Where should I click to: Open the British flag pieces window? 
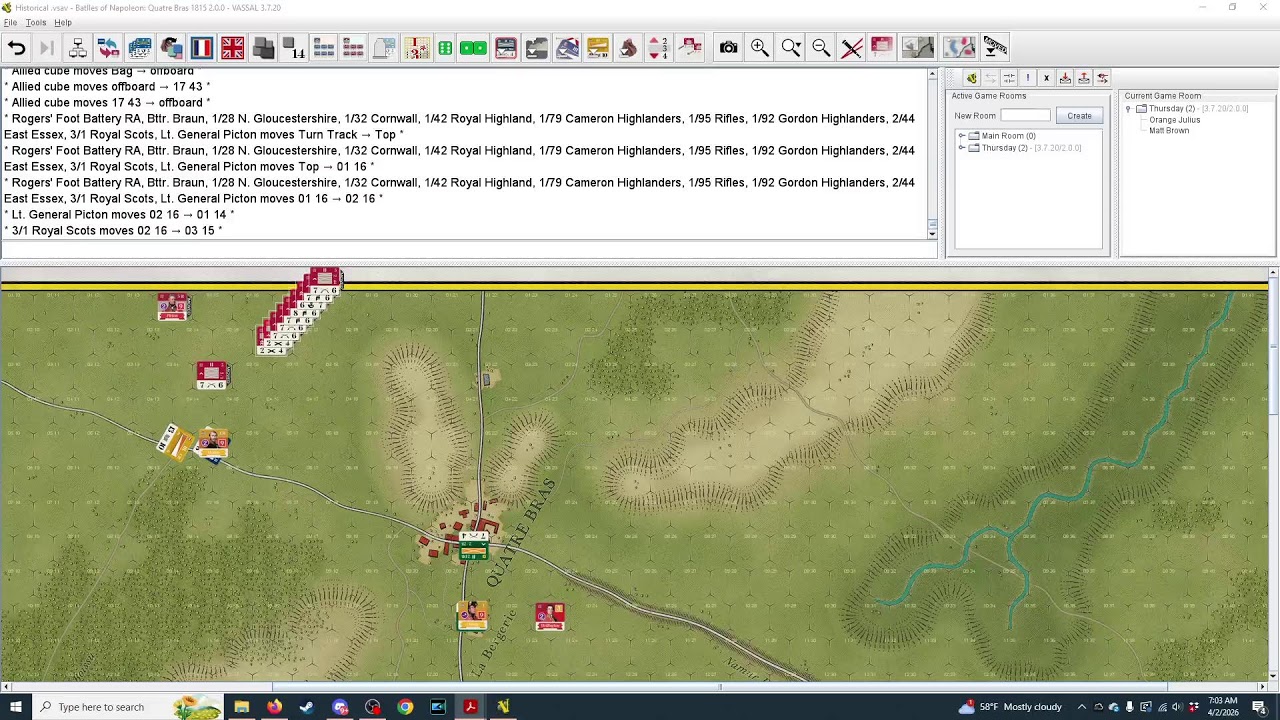coord(232,47)
